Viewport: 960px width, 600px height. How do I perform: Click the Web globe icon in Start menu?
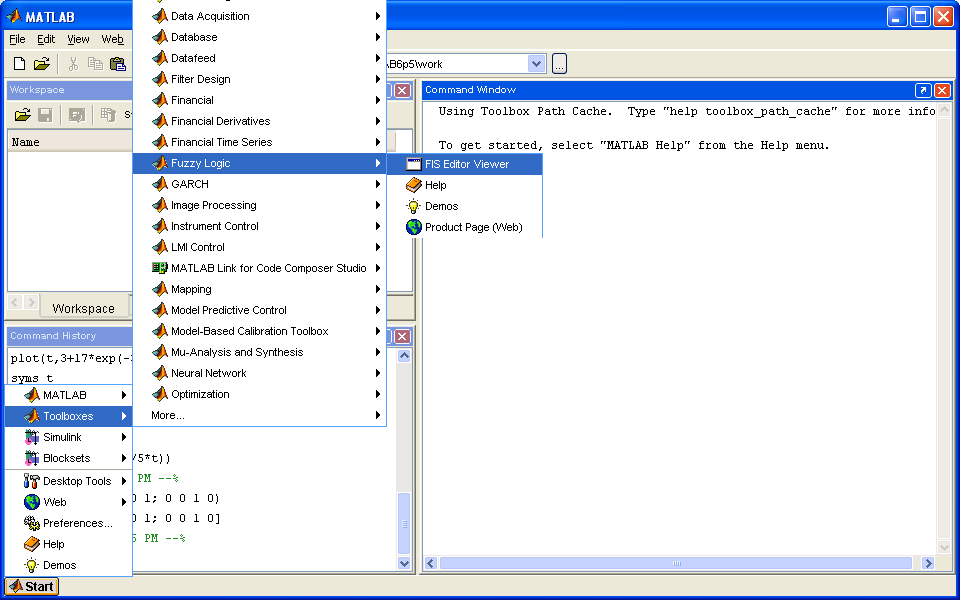tap(32, 502)
